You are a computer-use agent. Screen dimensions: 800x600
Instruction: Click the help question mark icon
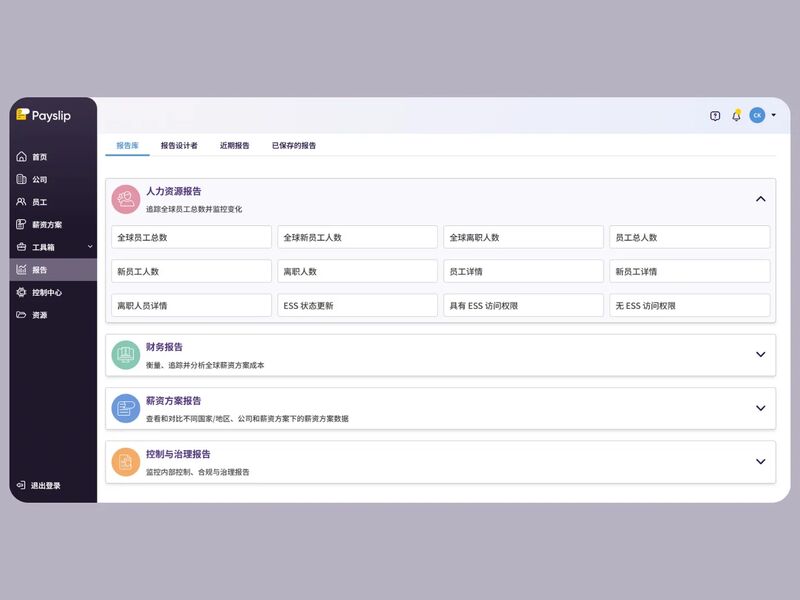coord(714,116)
